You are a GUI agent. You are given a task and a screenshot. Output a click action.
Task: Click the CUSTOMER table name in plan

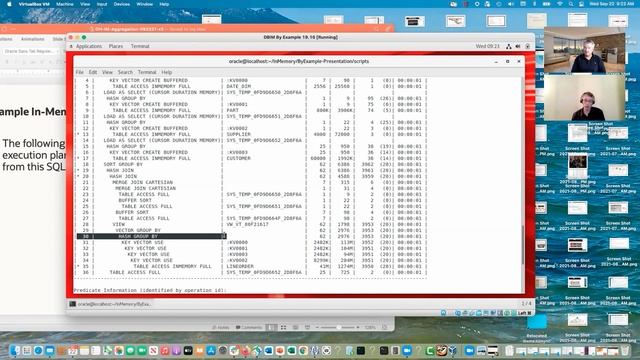point(239,158)
